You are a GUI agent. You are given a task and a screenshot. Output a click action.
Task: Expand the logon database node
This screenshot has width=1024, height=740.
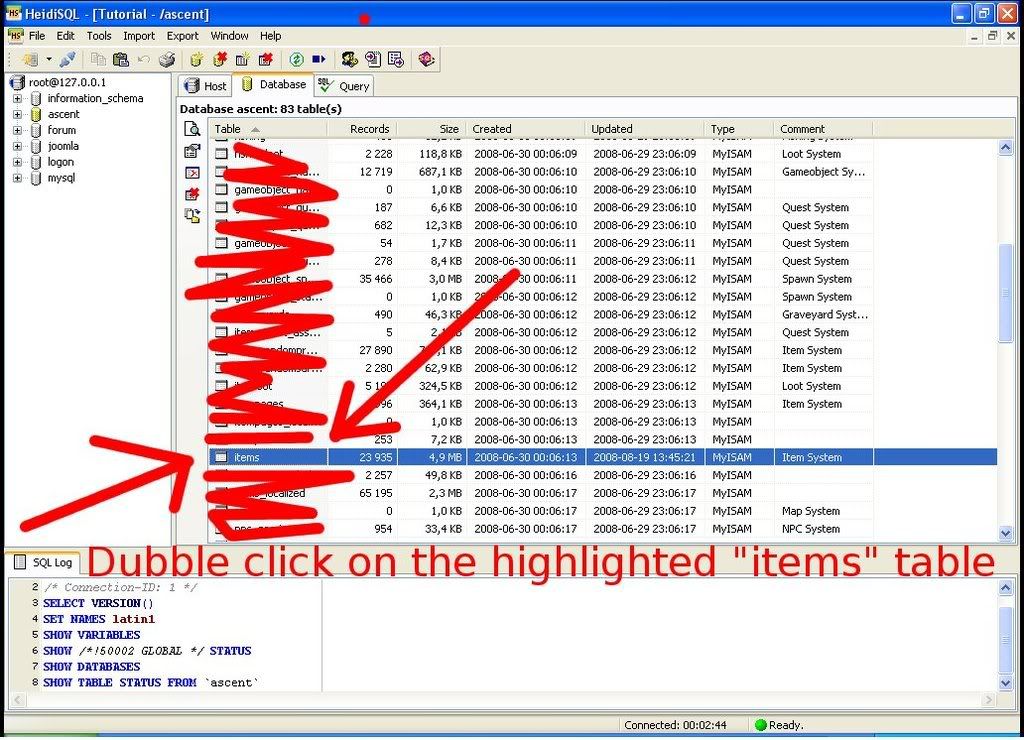[18, 162]
